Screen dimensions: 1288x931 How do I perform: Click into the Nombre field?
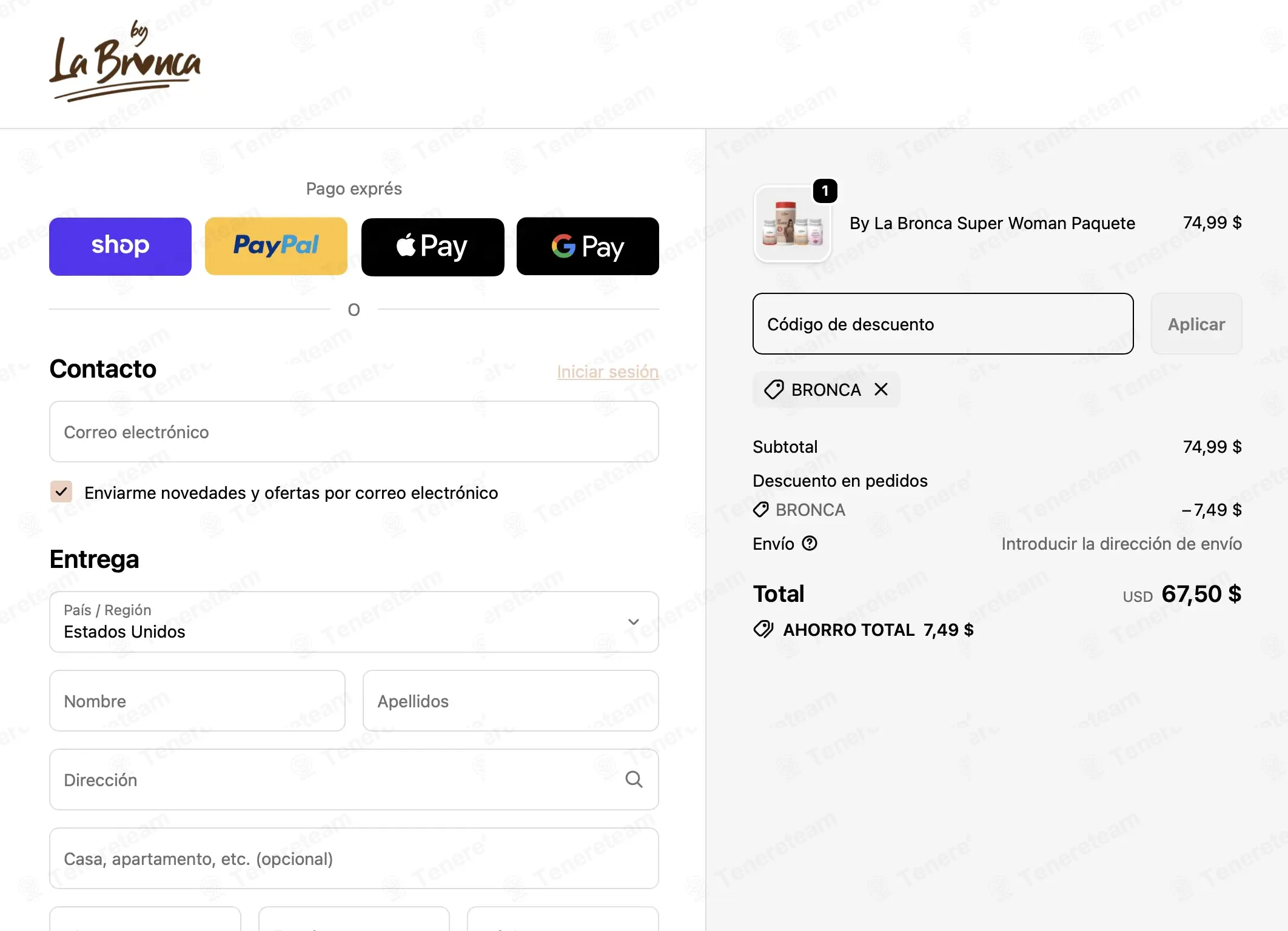pyautogui.click(x=197, y=701)
